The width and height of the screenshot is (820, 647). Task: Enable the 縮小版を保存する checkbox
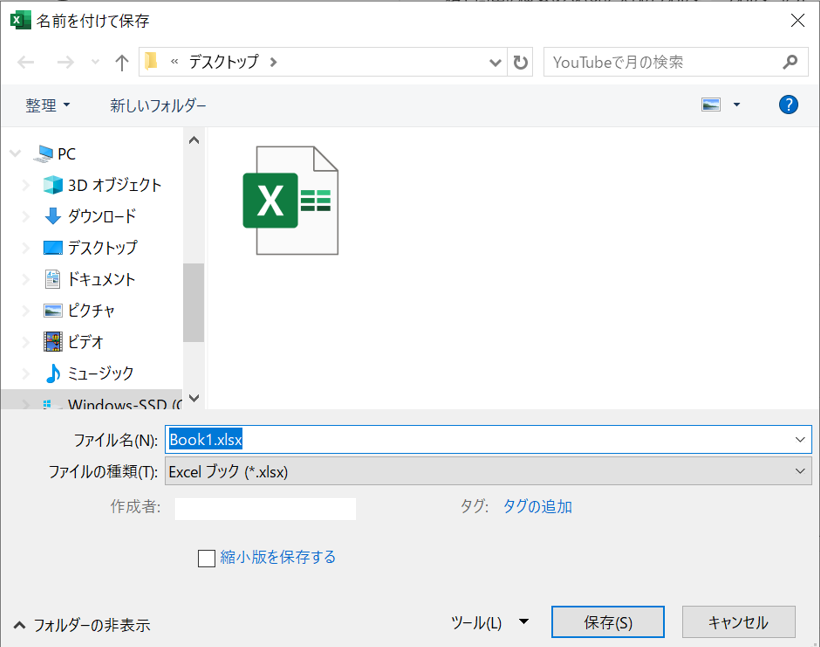[x=207, y=558]
